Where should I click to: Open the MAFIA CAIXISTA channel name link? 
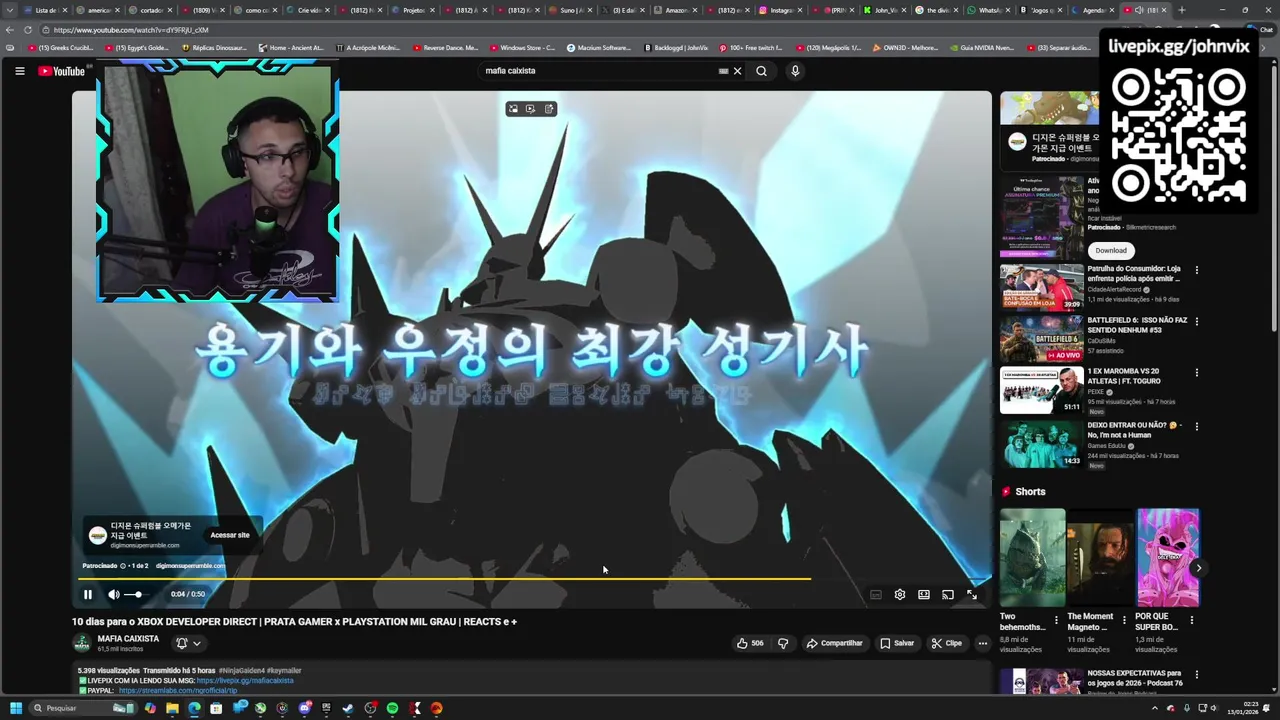coord(128,638)
